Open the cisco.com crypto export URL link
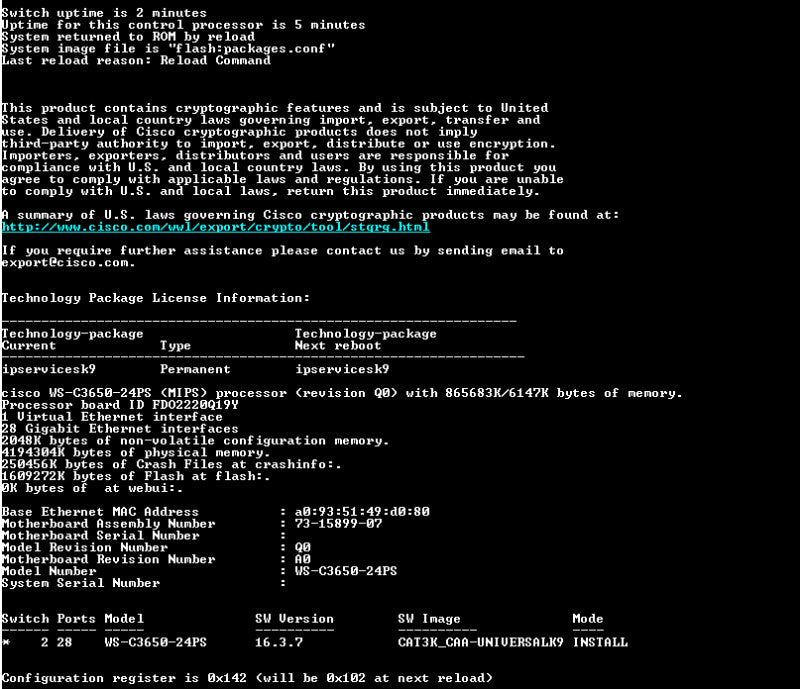Screen dimensions: 800x689 pos(215,227)
